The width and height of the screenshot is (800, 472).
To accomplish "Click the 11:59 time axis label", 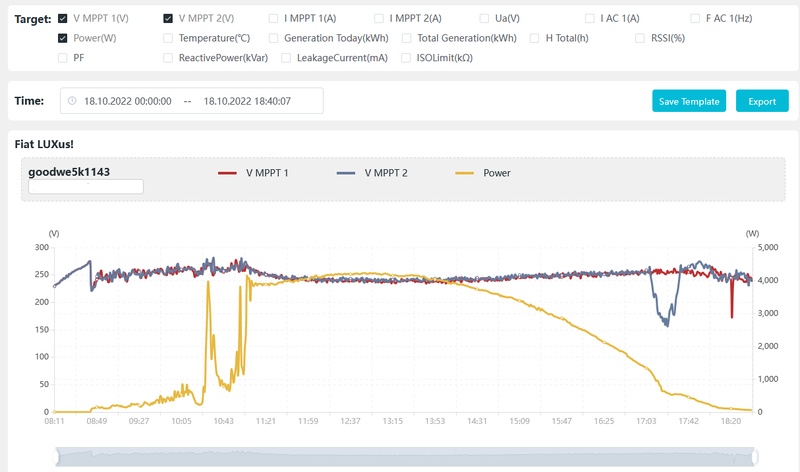I will pos(308,421).
